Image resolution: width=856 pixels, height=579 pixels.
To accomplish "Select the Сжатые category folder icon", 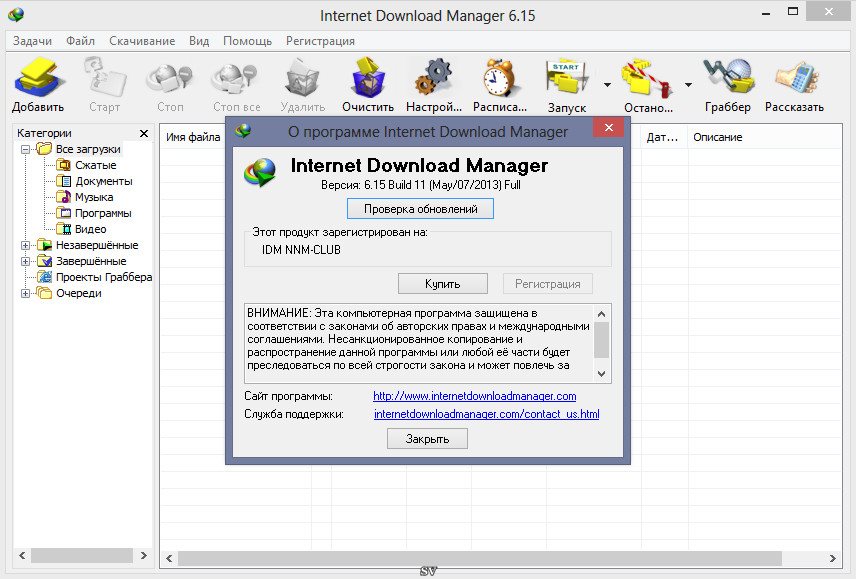I will click(x=64, y=165).
